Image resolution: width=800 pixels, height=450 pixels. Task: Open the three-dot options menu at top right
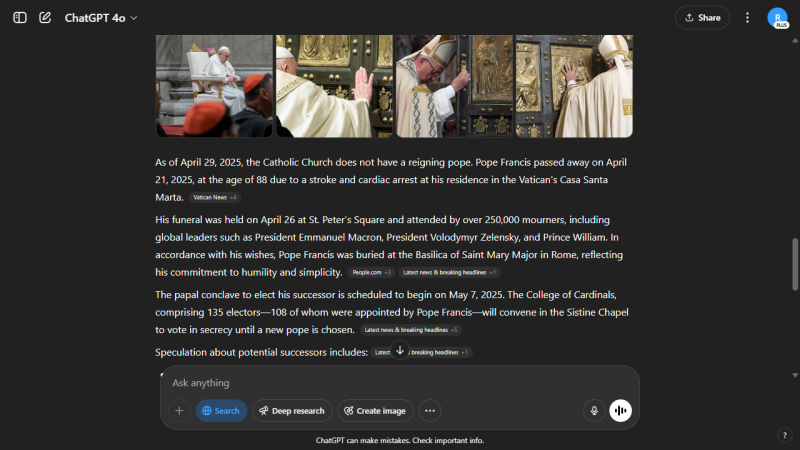(x=747, y=18)
